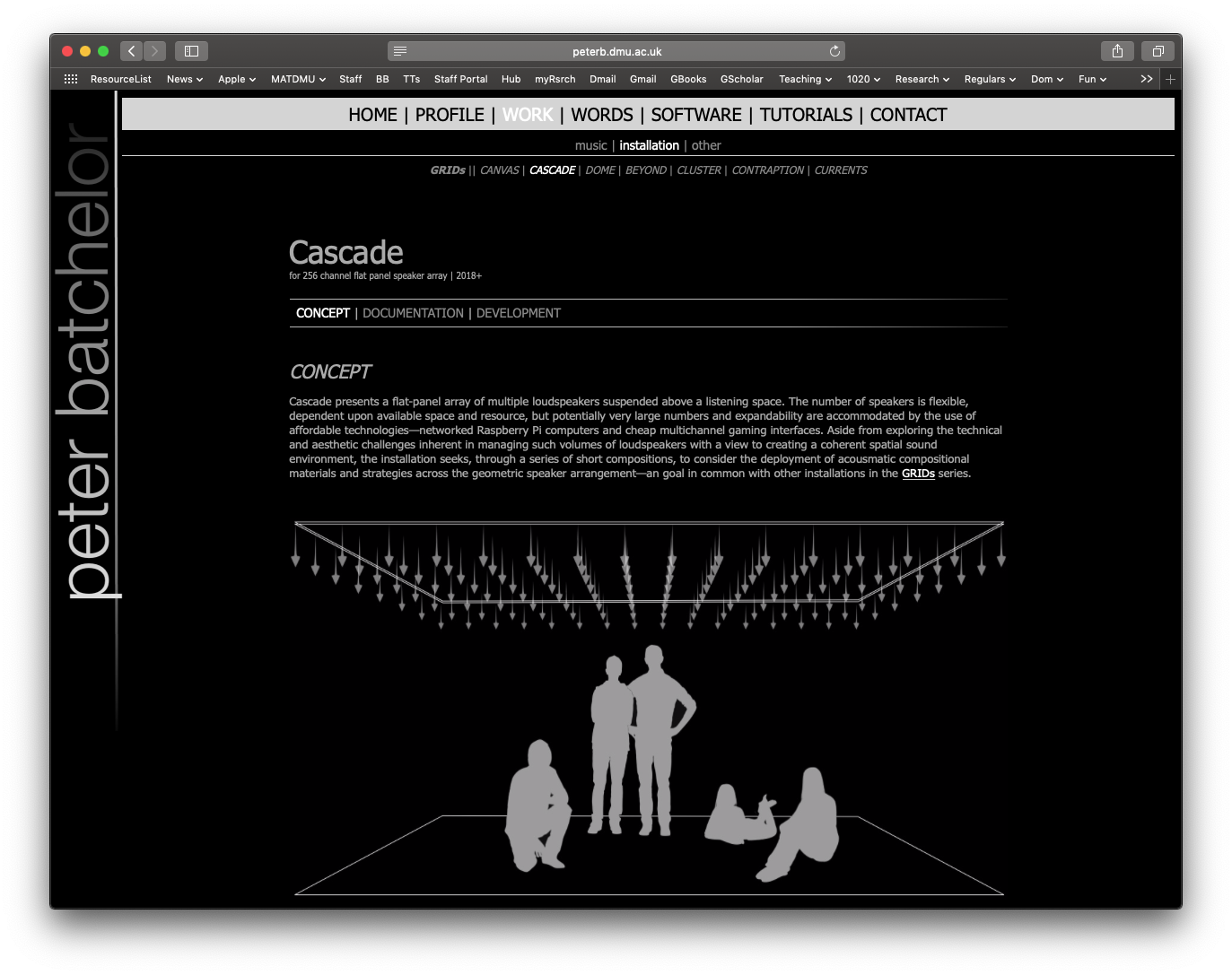Switch to the DOCUMENTATION section tab

[413, 313]
